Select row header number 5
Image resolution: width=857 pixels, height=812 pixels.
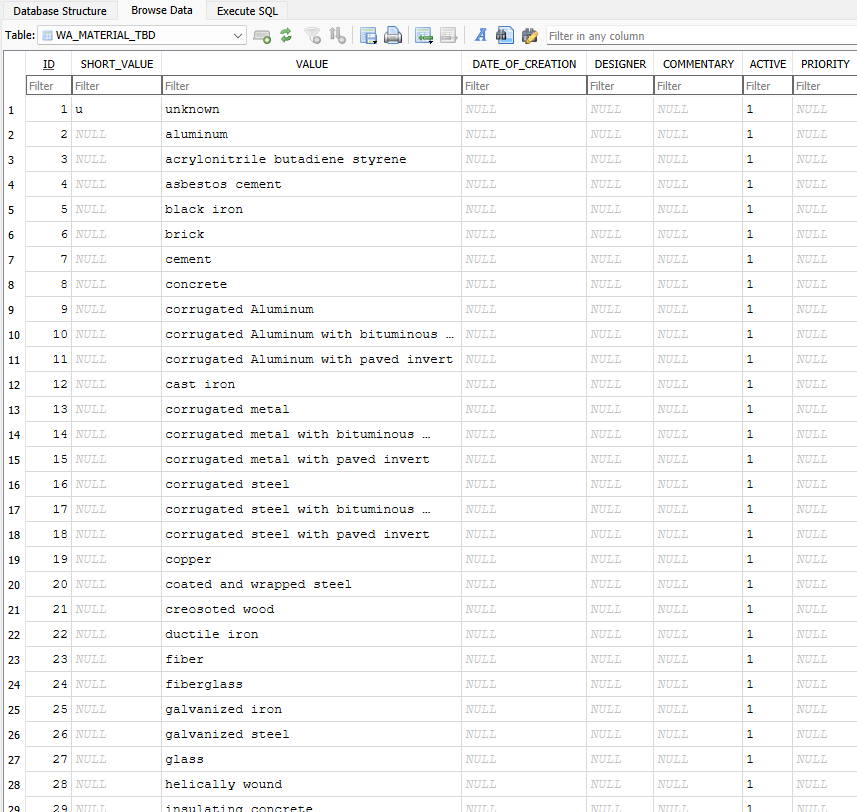tap(14, 210)
